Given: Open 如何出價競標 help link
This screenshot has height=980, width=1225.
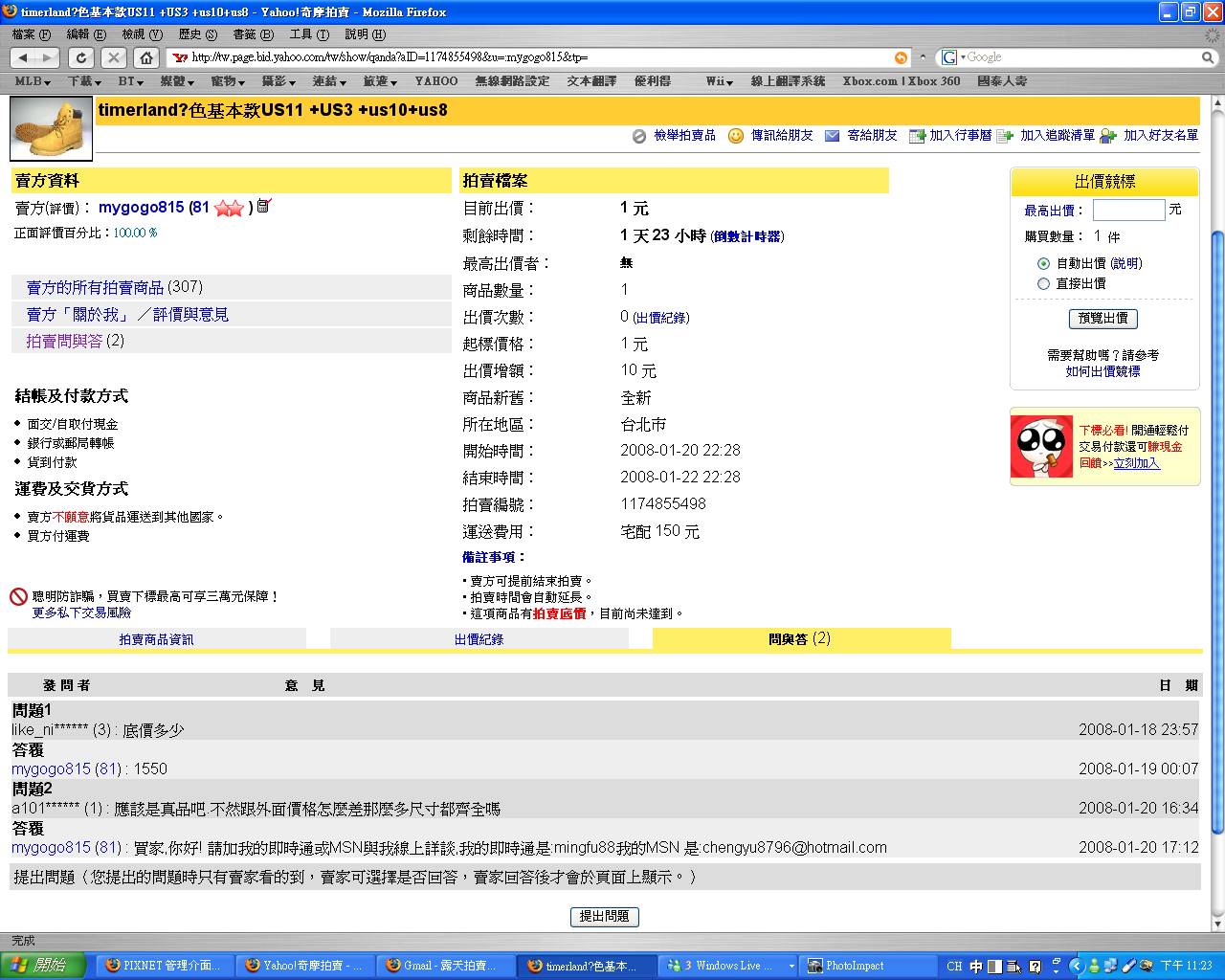Looking at the screenshot, I should tap(1102, 371).
